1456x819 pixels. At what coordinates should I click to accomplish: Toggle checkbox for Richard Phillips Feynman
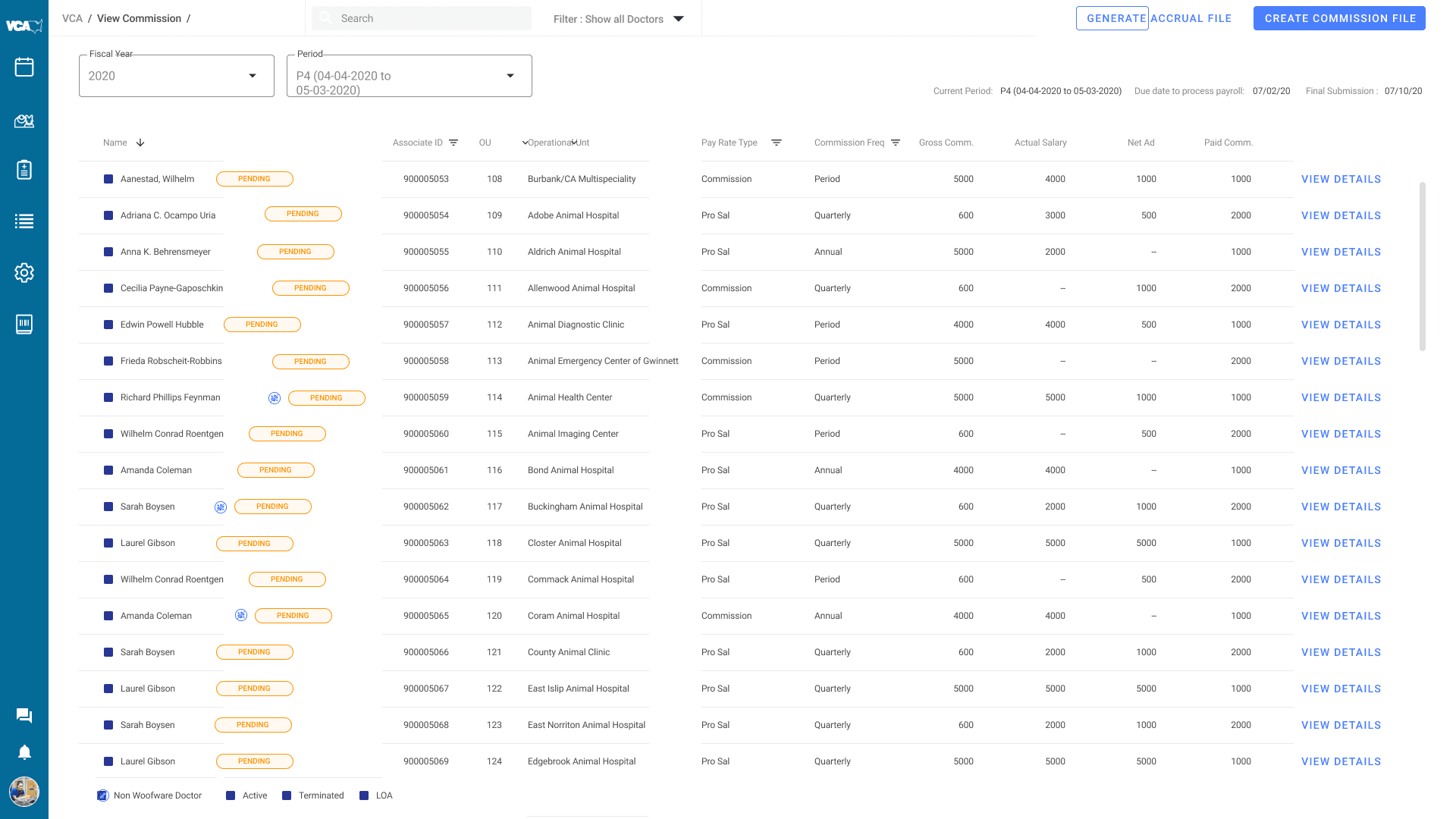[108, 397]
